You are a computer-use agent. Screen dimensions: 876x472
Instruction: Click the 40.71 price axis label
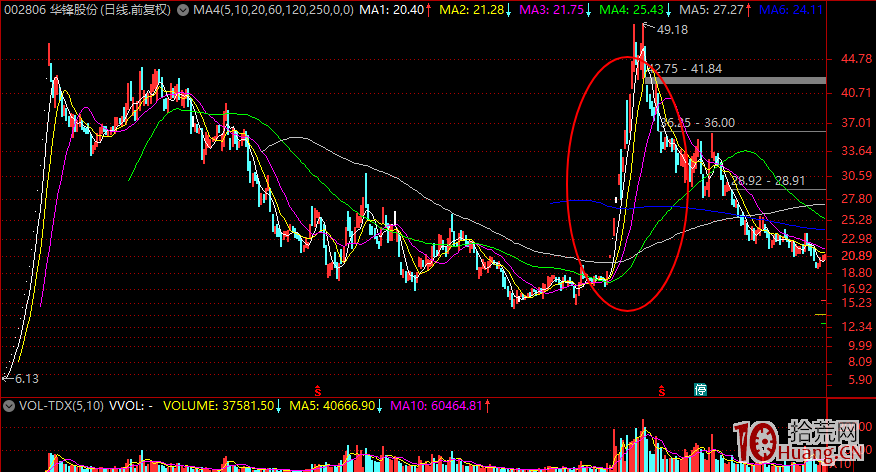[856, 93]
